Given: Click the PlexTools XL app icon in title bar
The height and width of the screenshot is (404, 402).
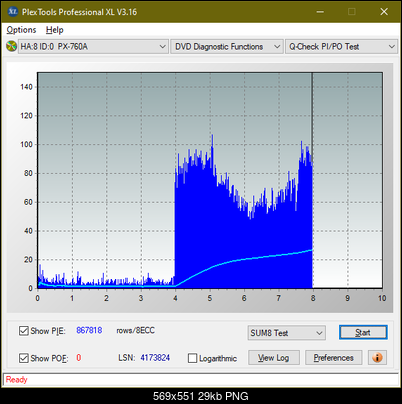Looking at the screenshot, I should click(x=12, y=12).
